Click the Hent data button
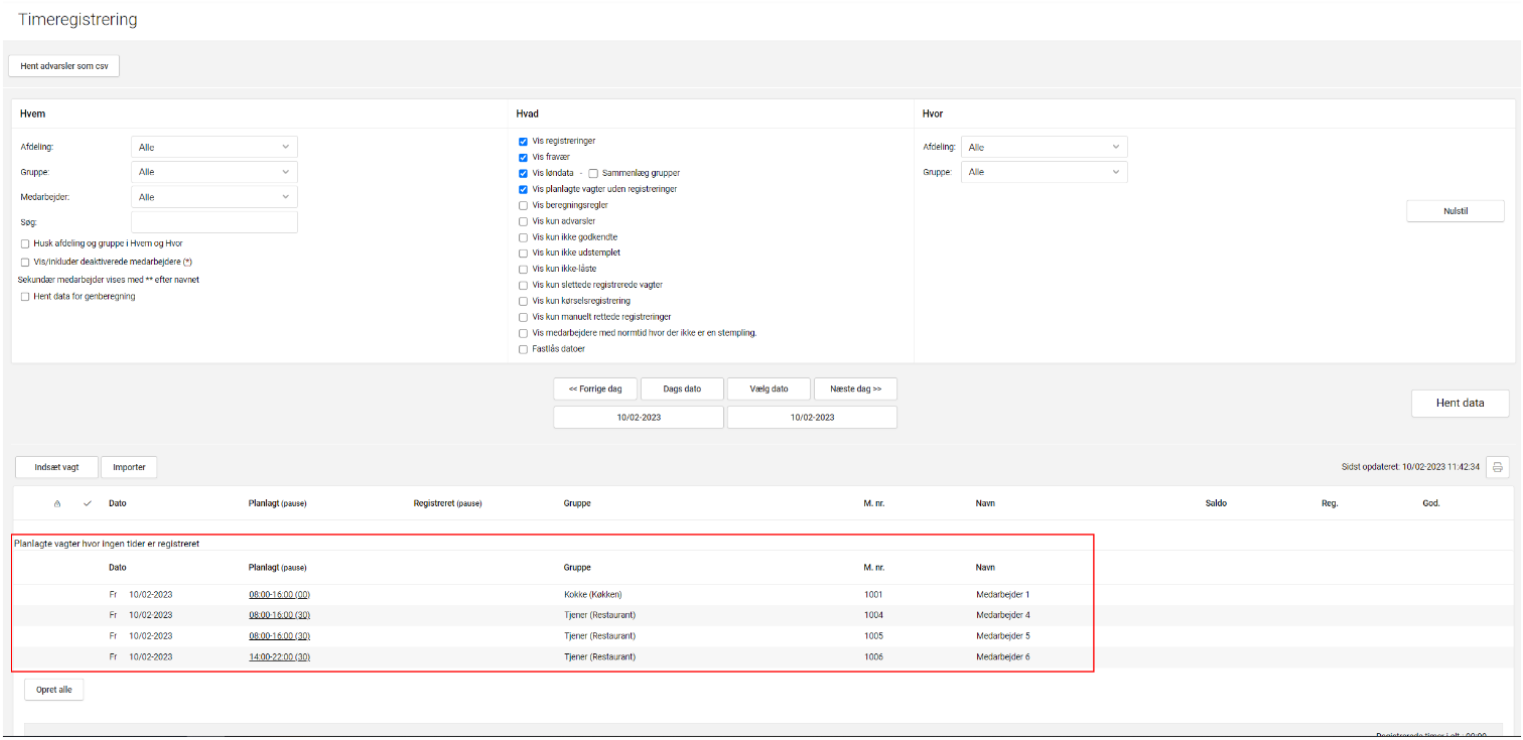Viewport: 1523px width, 740px height. pos(1459,403)
